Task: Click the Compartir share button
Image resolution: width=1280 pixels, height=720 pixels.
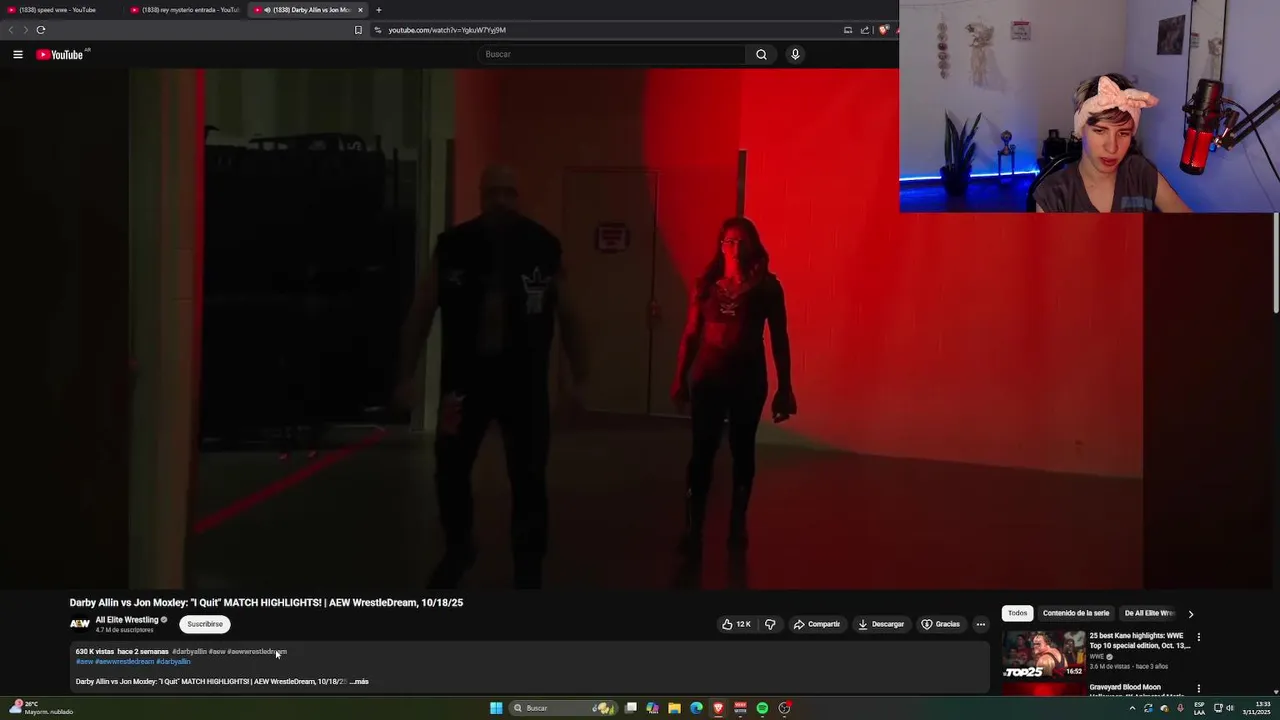Action: tap(817, 624)
